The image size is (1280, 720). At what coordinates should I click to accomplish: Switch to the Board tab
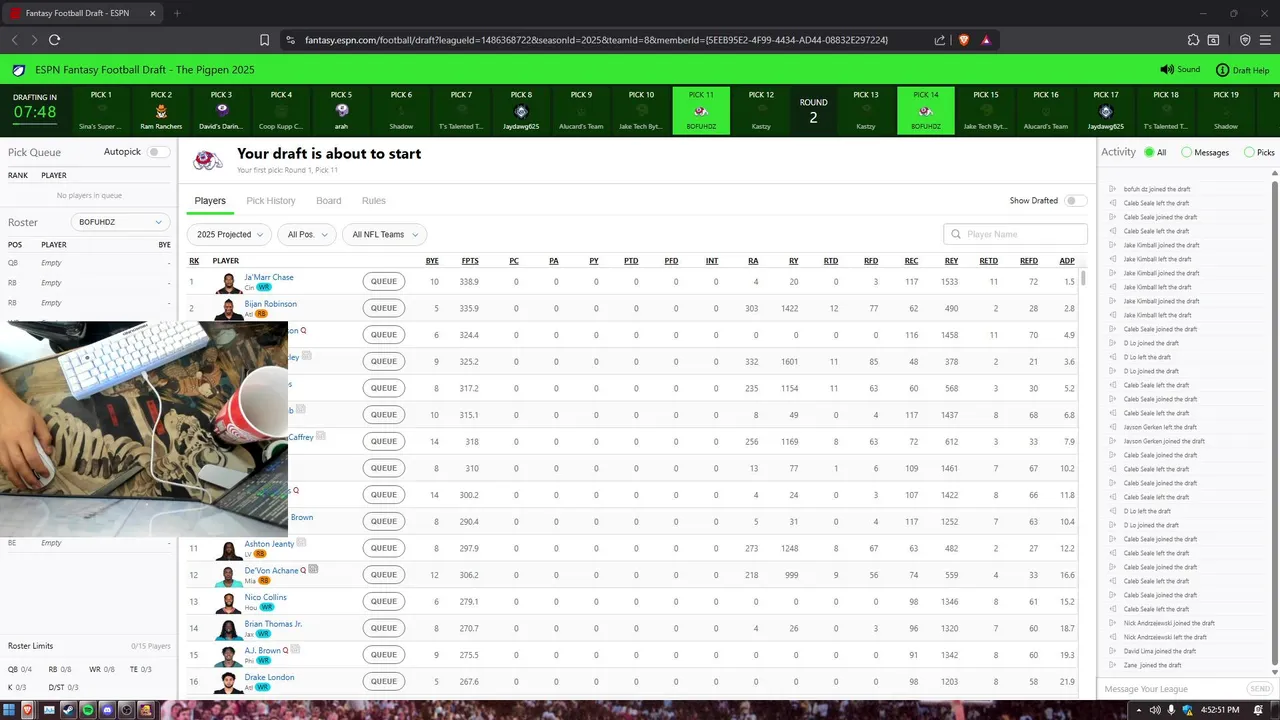coord(329,201)
